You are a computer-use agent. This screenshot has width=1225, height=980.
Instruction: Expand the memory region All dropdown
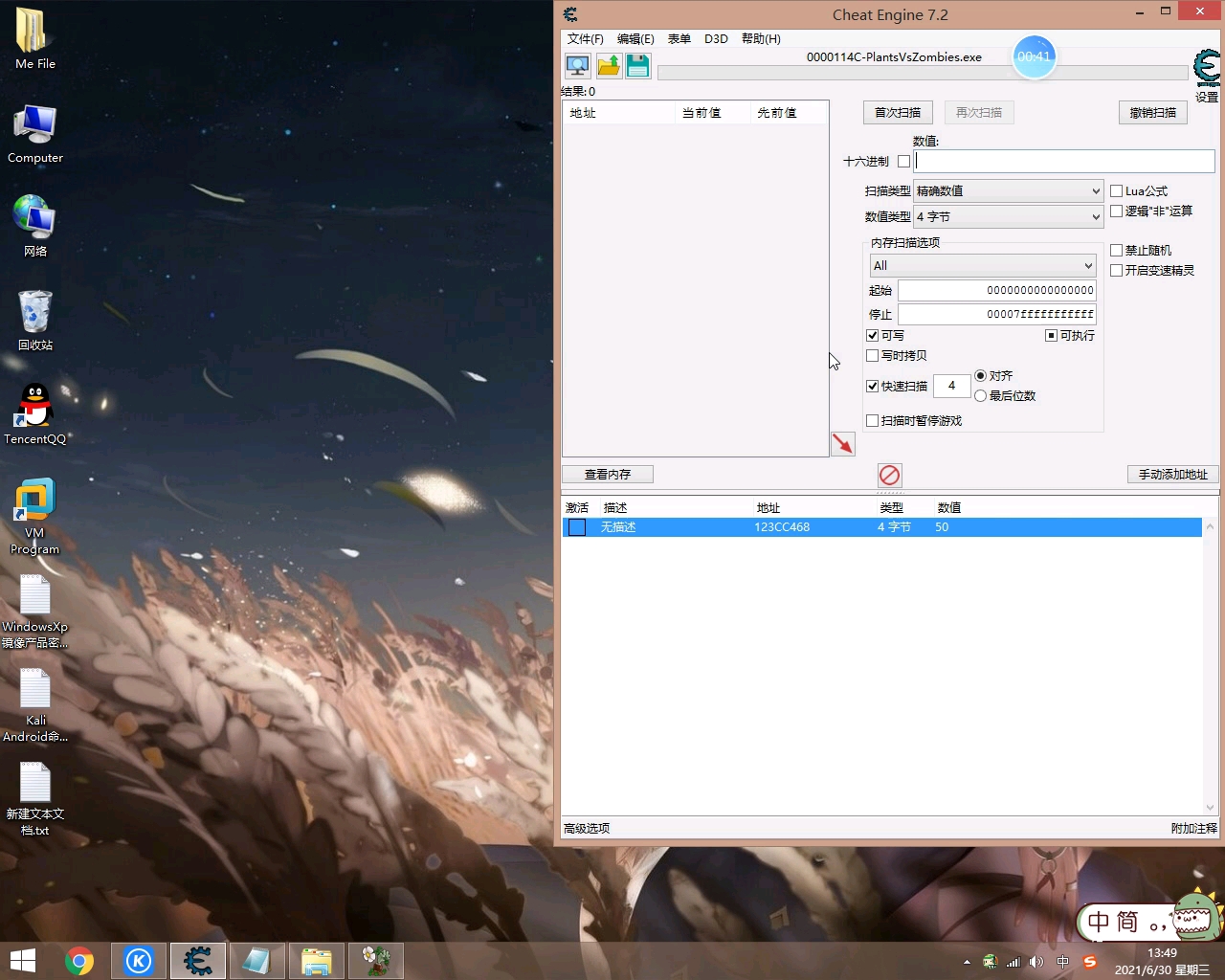pos(983,266)
